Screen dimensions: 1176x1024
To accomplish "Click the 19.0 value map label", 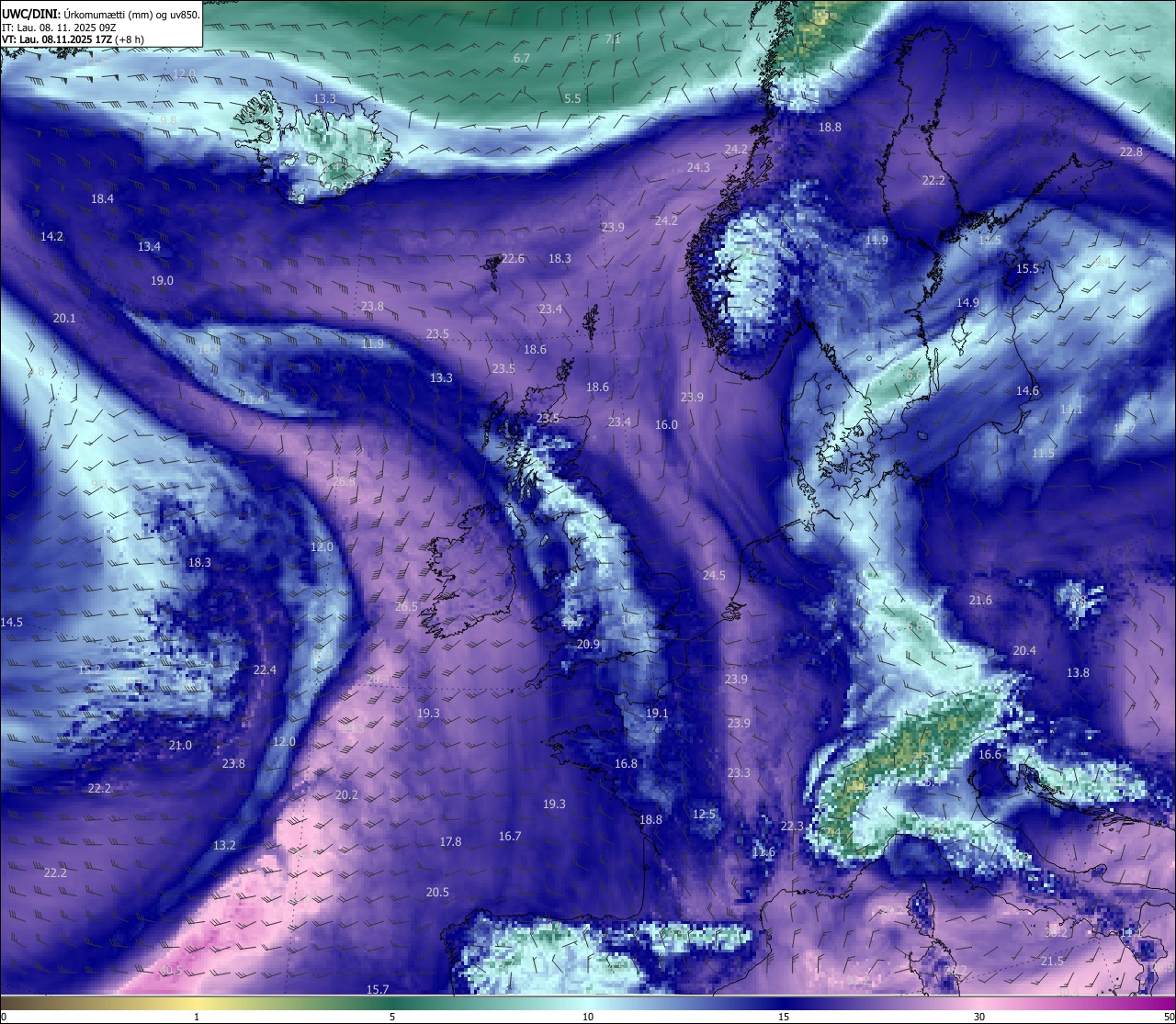I will (162, 280).
